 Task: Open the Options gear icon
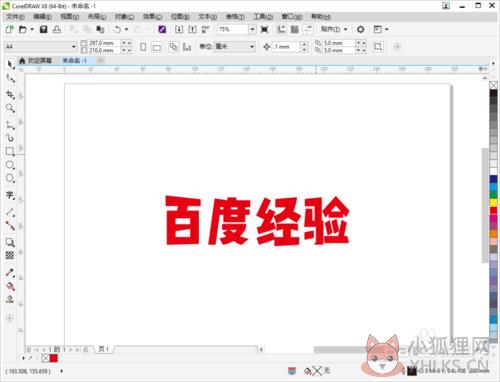360,29
